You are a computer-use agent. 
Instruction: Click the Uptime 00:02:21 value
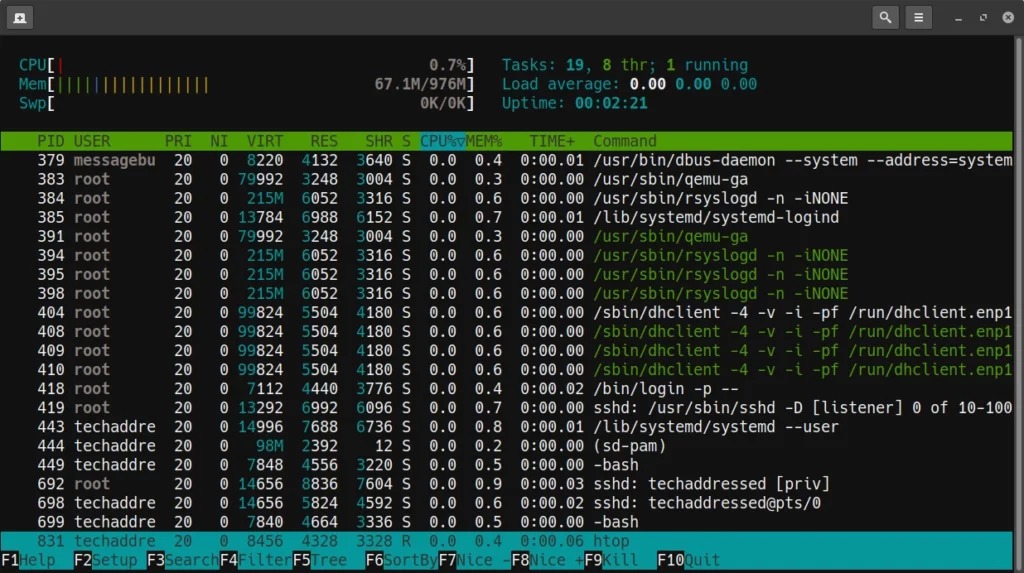pyautogui.click(x=611, y=103)
